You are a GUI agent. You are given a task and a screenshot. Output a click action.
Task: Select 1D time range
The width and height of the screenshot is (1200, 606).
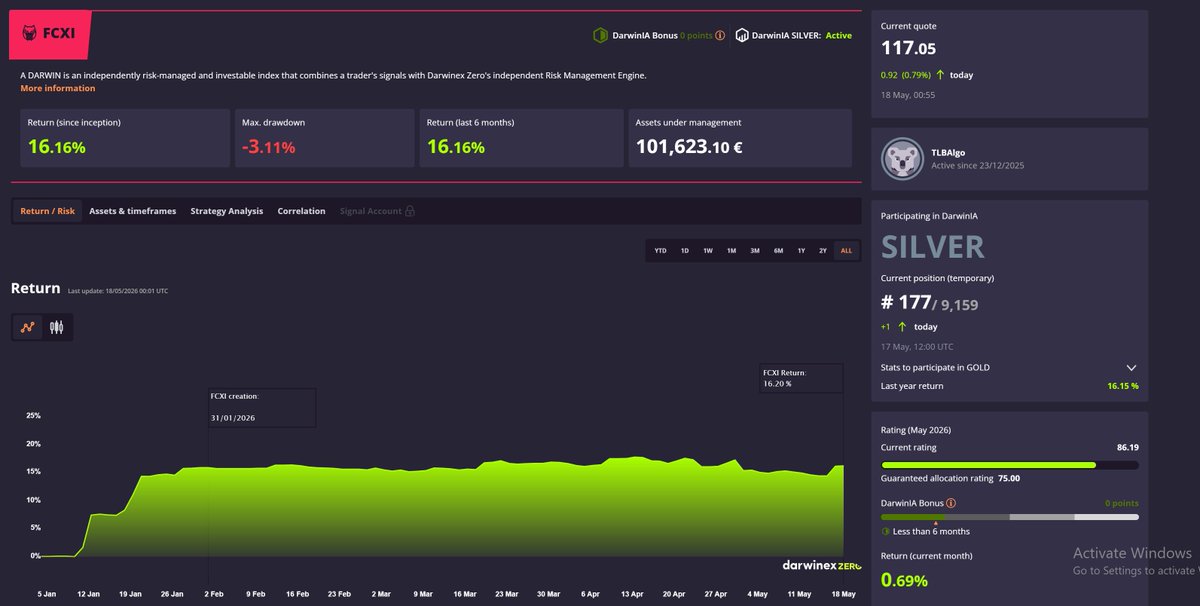(685, 251)
